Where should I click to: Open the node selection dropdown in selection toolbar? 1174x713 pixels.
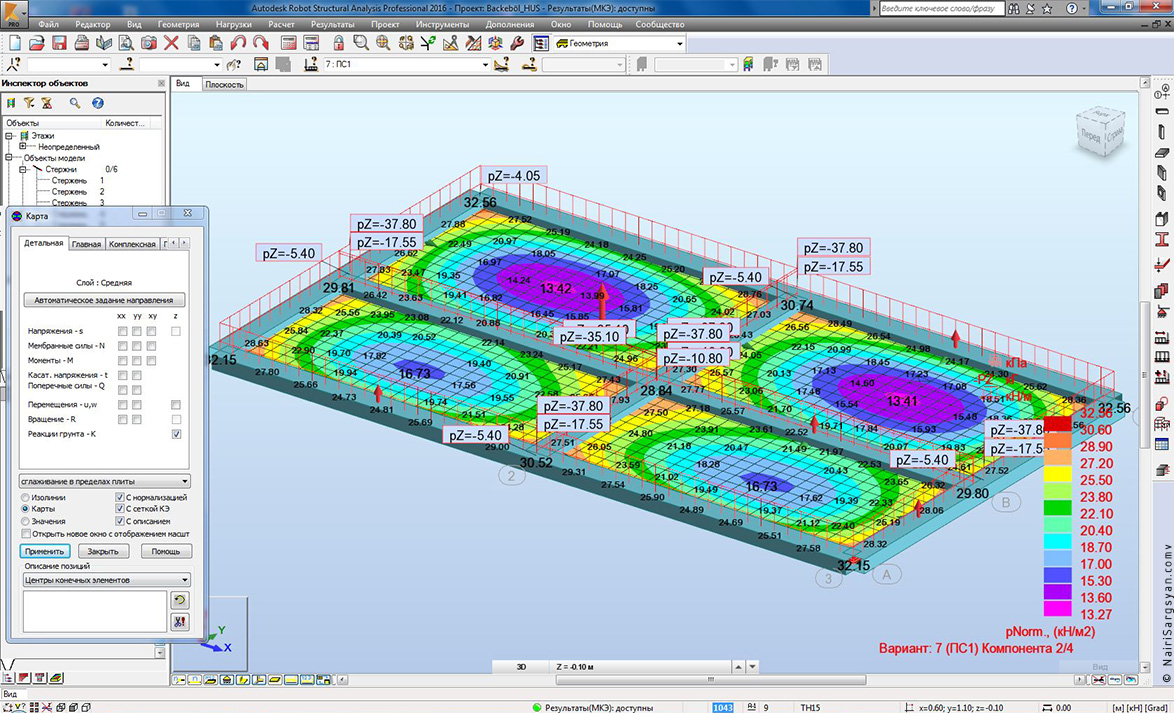(105, 65)
